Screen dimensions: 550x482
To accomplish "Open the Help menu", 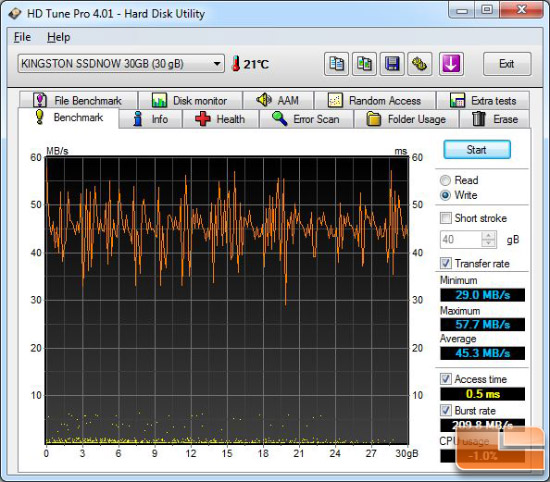I will [59, 37].
